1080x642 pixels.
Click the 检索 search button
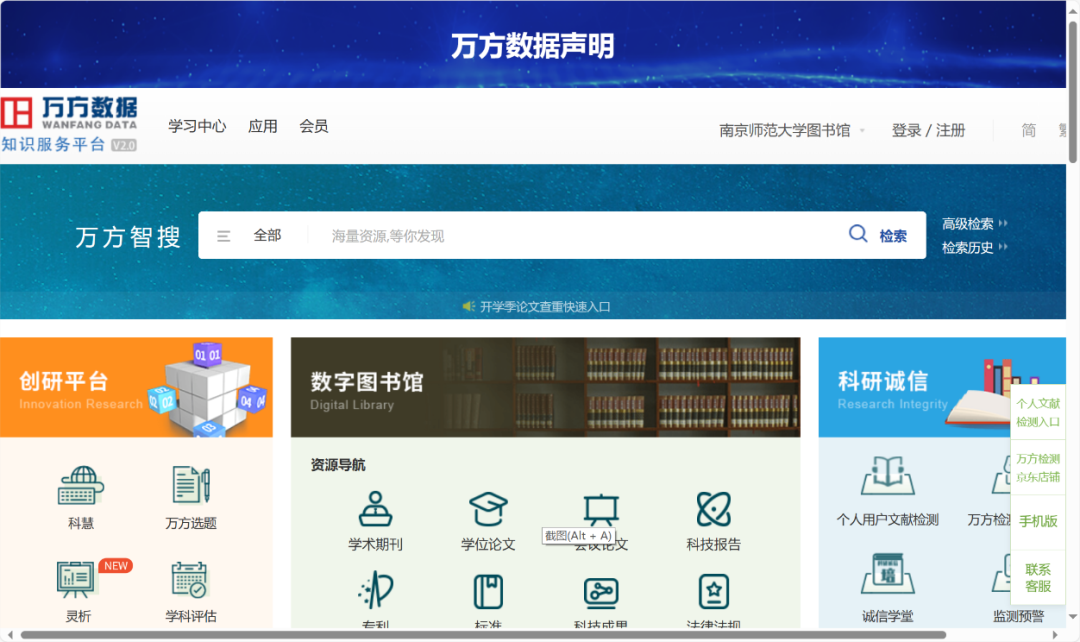click(893, 236)
